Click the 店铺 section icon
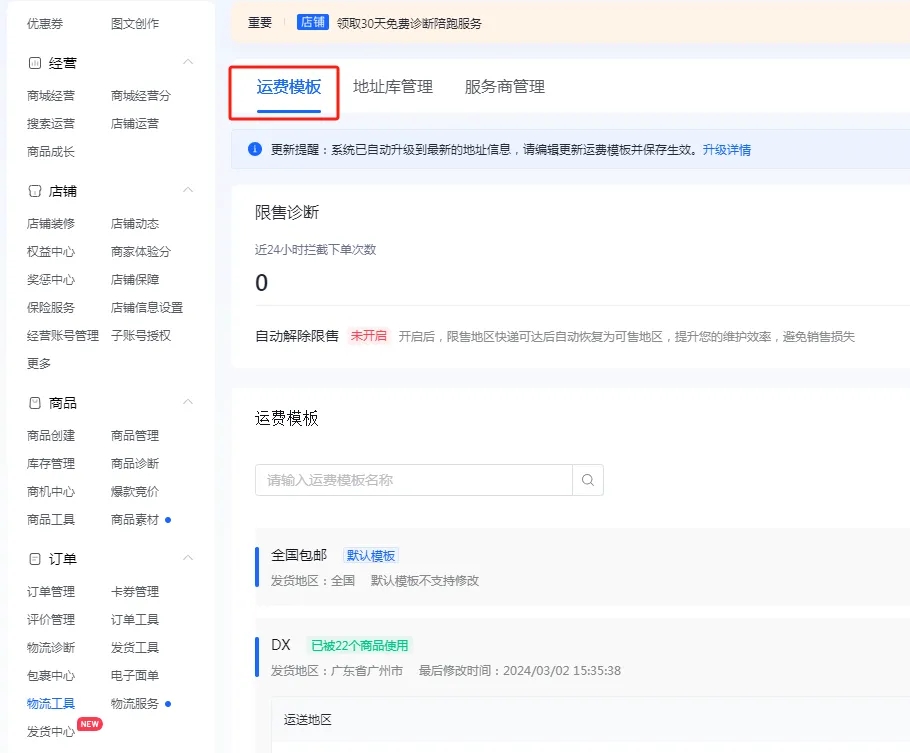Screen dimensions: 910x753 tap(35, 190)
